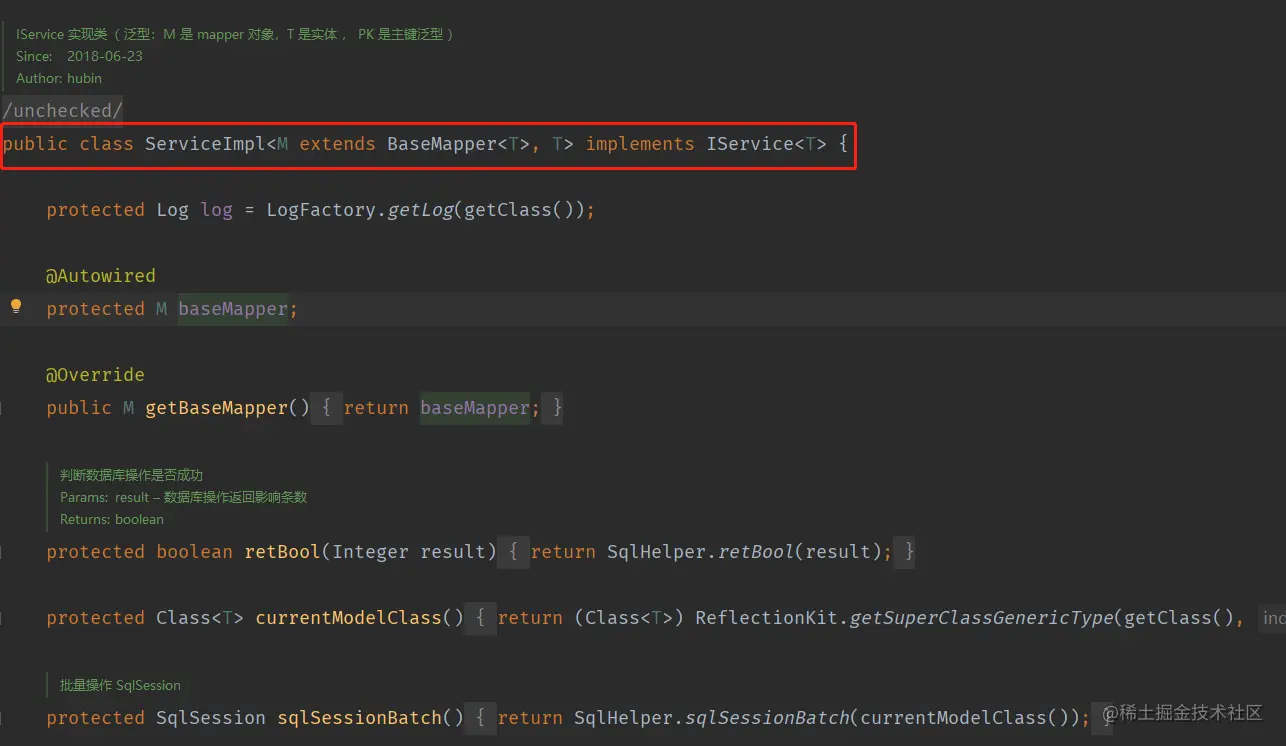Click the sqlSessionBatch method declaration name
1286x746 pixels.
tap(359, 718)
